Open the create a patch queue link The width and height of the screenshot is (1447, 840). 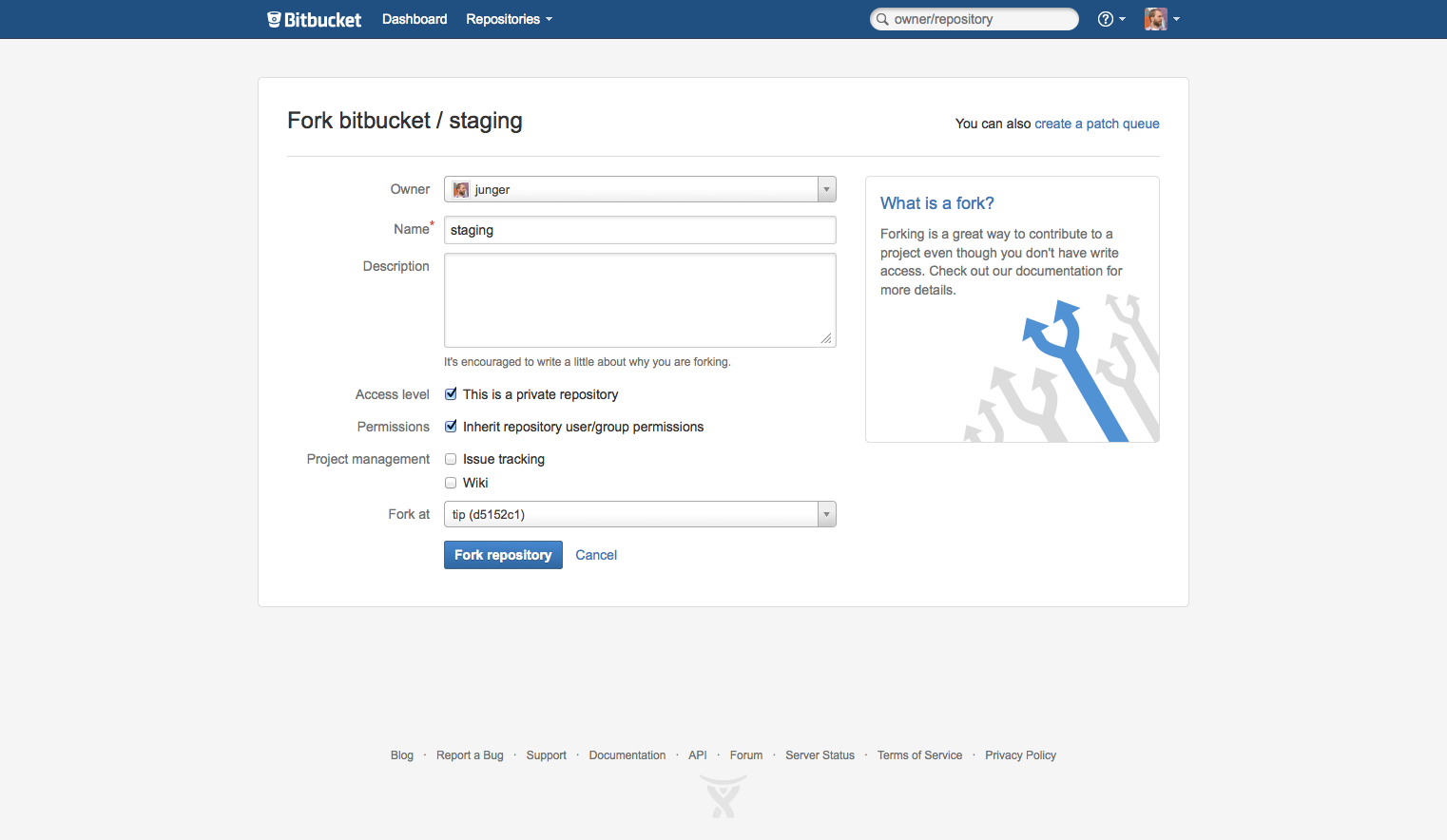click(1097, 123)
